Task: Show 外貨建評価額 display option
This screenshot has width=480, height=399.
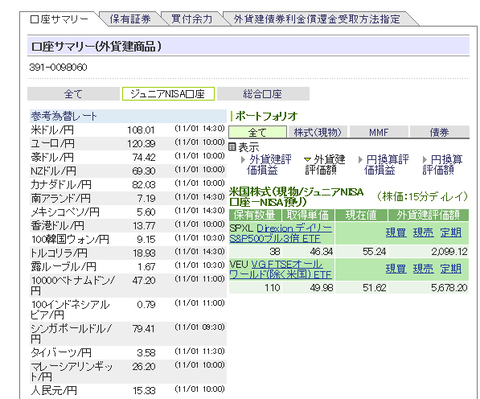Action: click(x=325, y=165)
